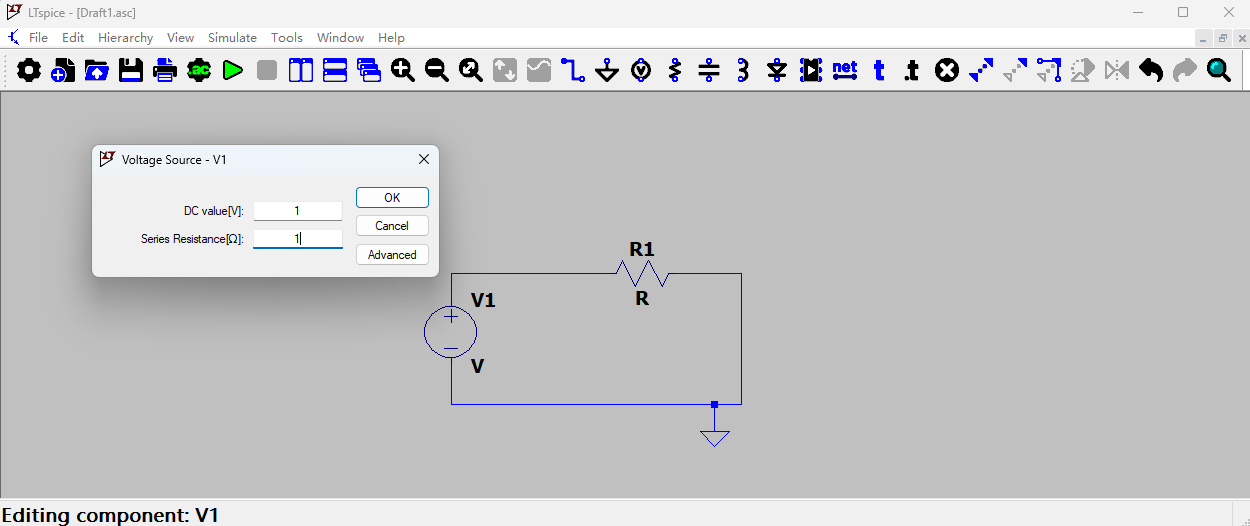Image resolution: width=1250 pixels, height=526 pixels.
Task: Click into the Series Resistance field
Action: pos(298,239)
